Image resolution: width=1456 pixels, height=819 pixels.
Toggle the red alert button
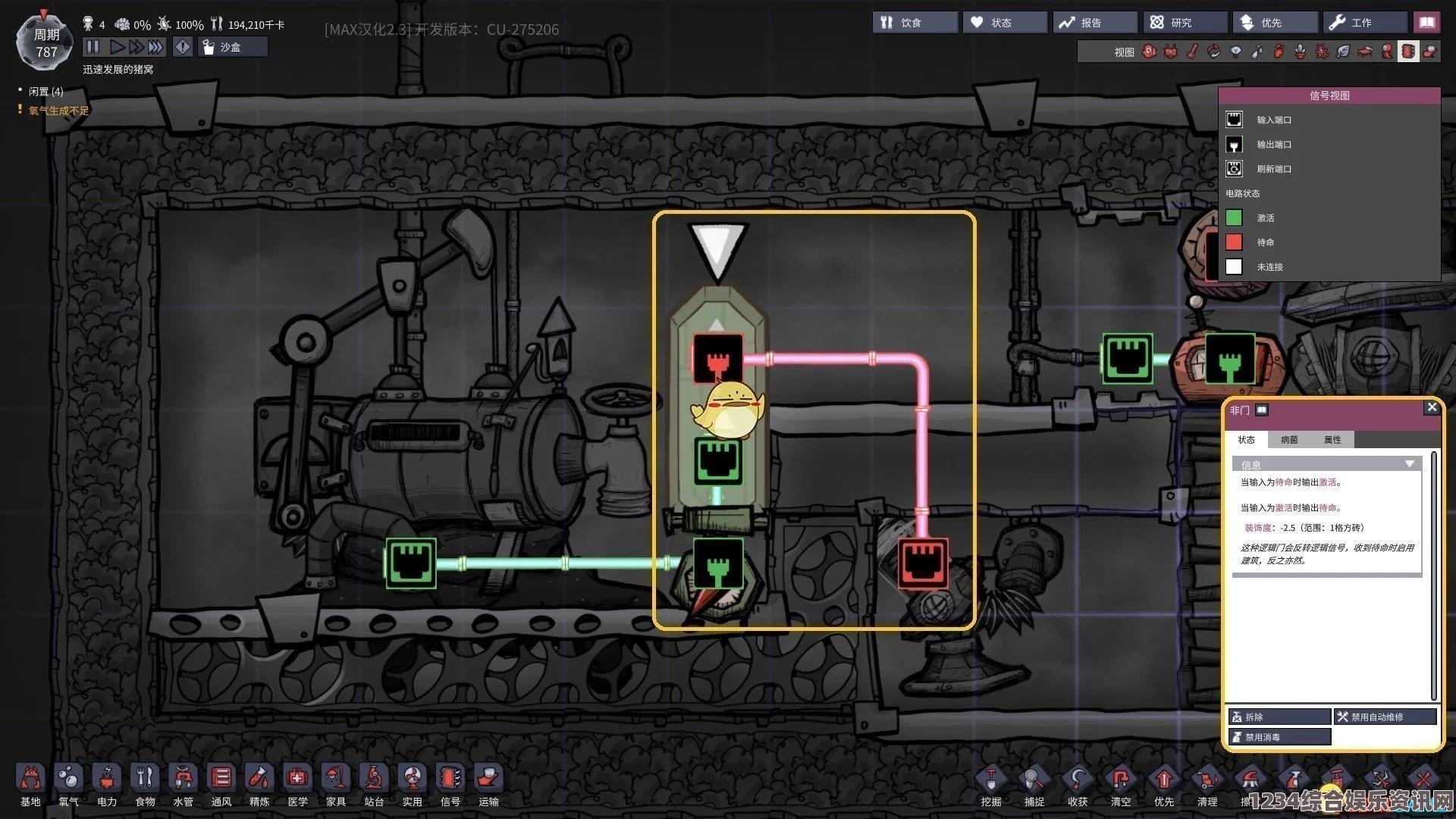[x=183, y=47]
